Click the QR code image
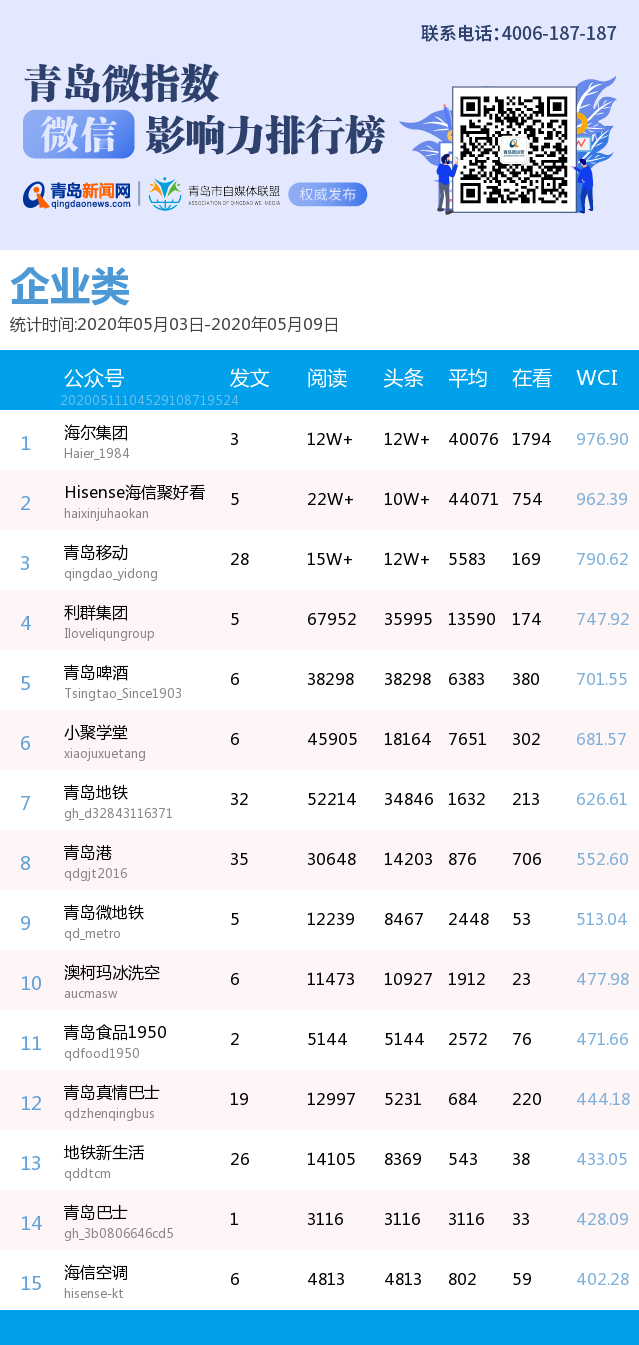 point(514,148)
